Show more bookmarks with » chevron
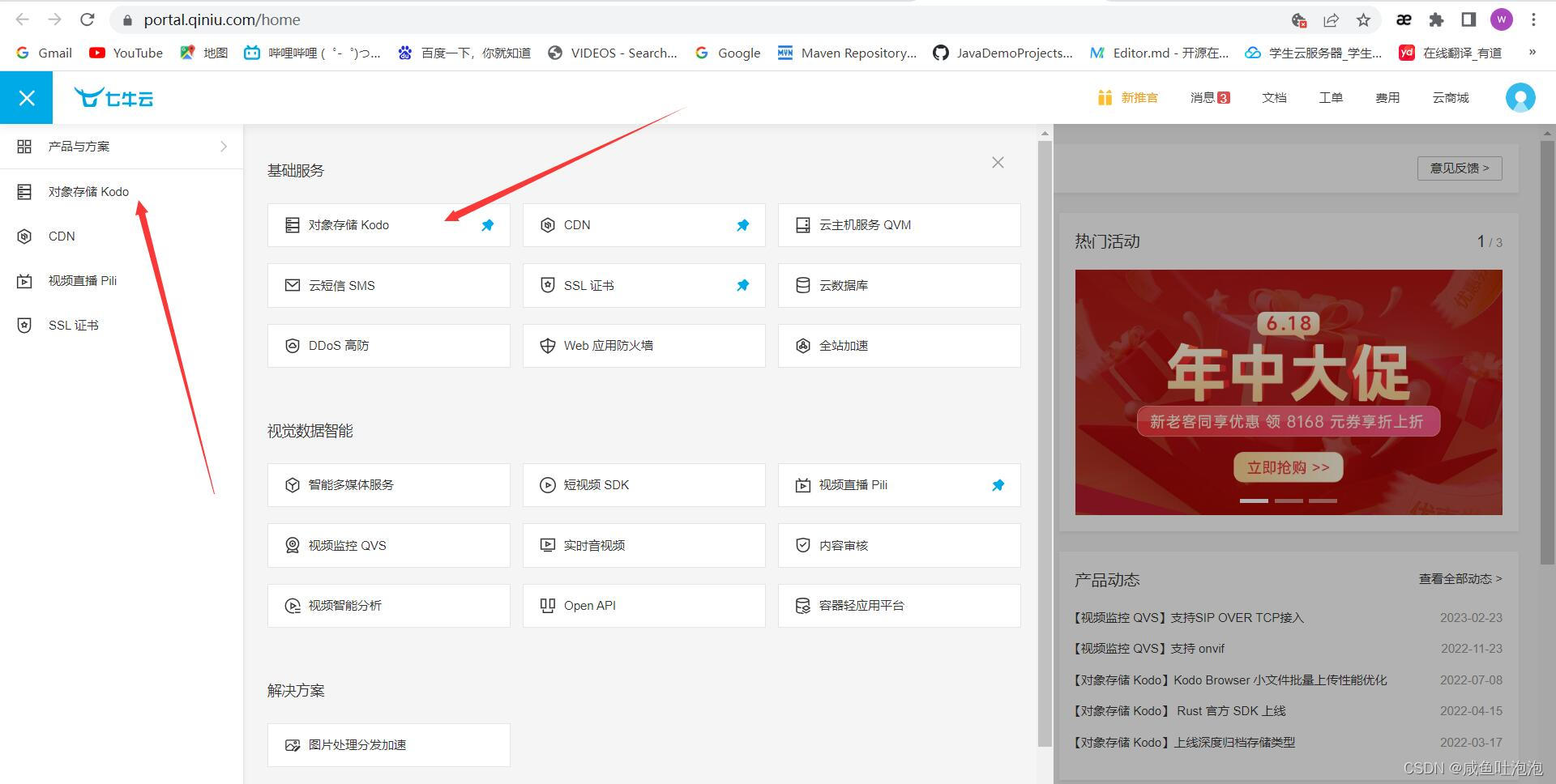 (x=1532, y=53)
